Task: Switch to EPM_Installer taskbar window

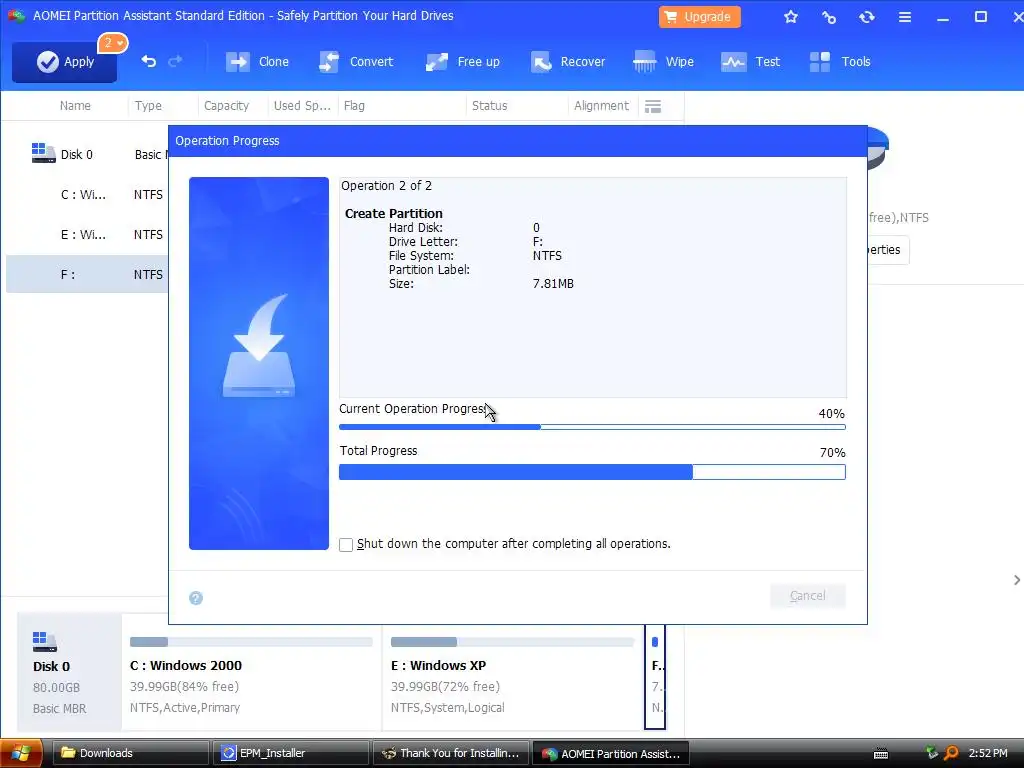Action: coord(291,754)
